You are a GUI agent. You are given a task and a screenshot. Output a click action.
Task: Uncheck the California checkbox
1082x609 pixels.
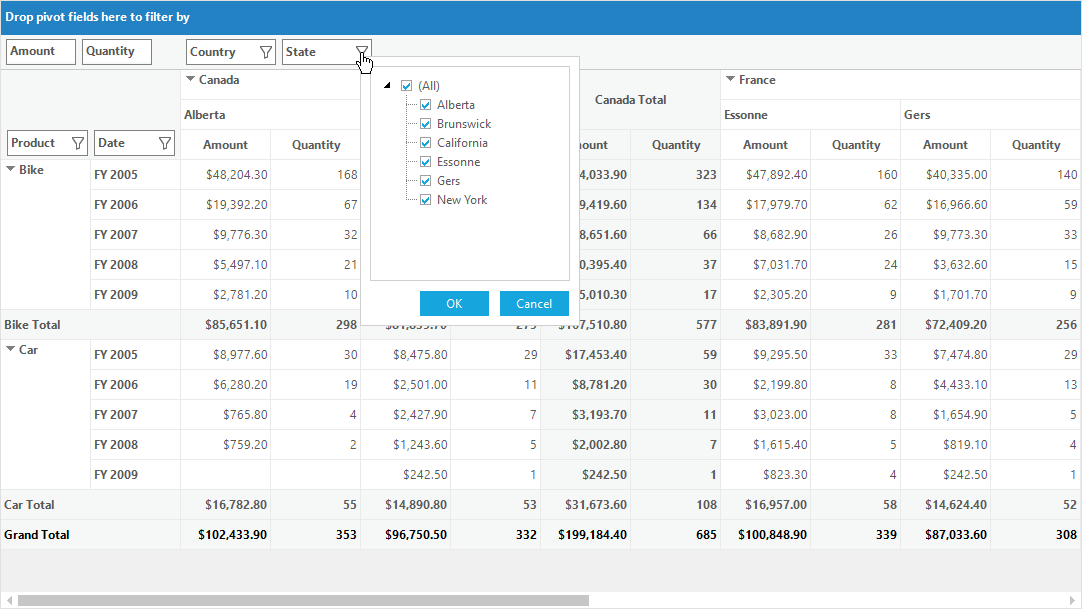point(426,143)
